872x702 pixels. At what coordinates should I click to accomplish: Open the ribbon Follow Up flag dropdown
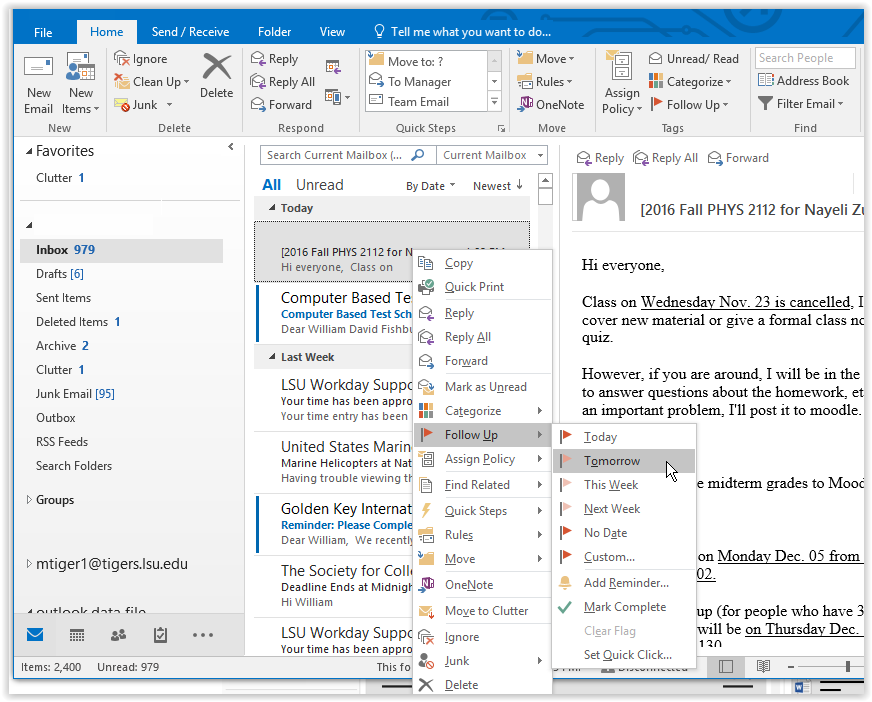689,105
